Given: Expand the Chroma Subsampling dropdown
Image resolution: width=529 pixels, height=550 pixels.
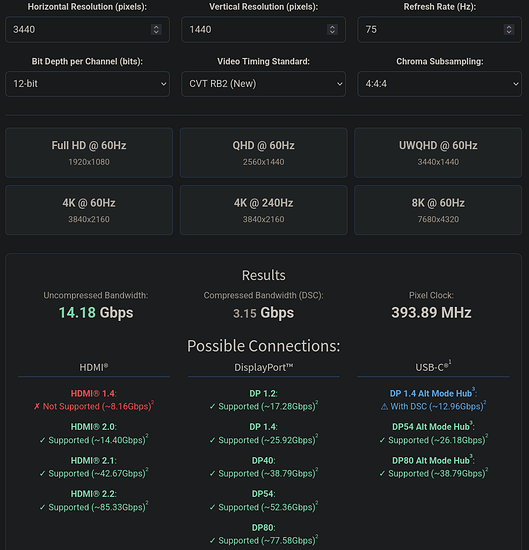Looking at the screenshot, I should click(x=440, y=84).
